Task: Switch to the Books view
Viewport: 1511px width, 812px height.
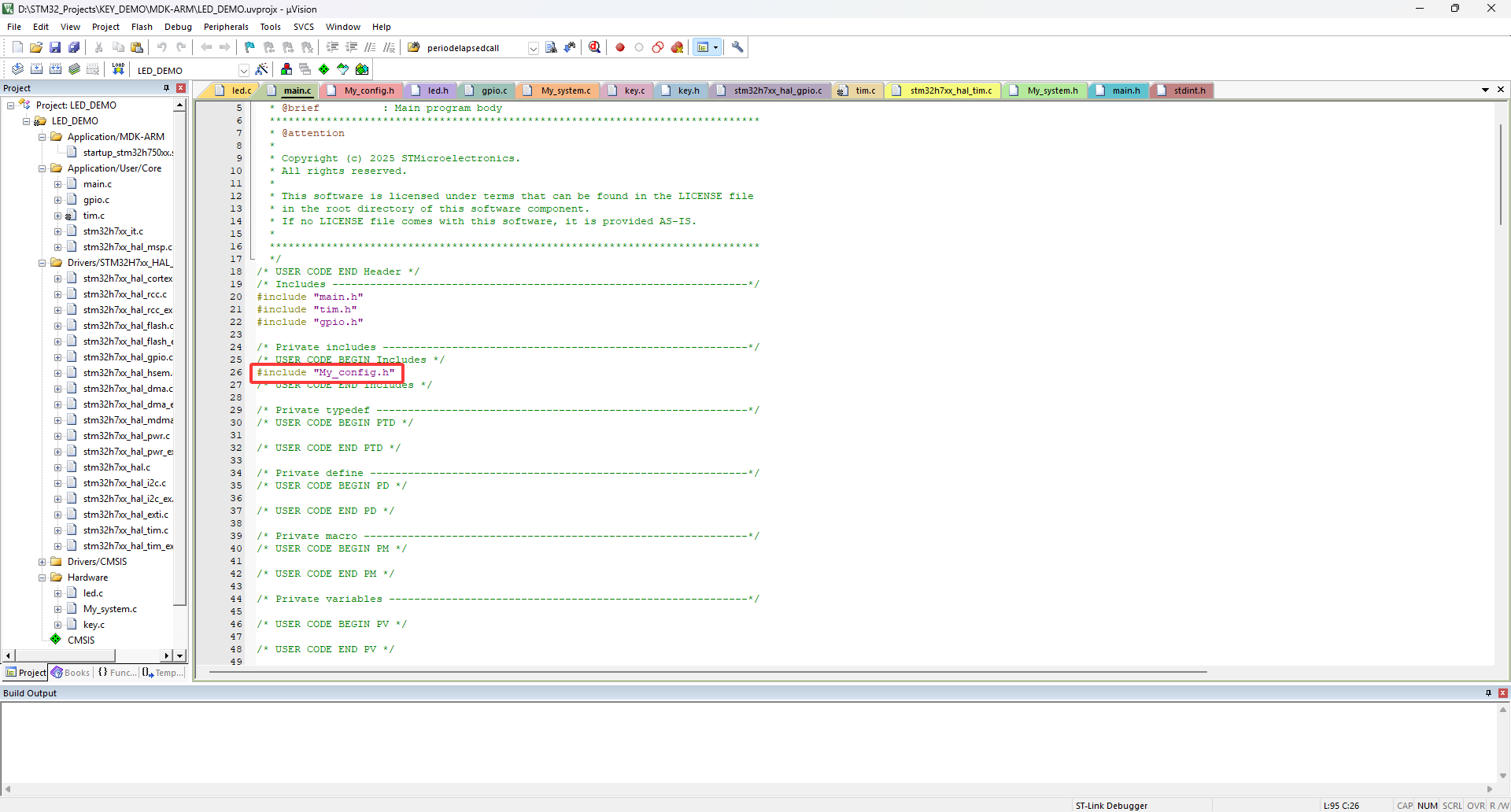Action: click(x=70, y=673)
